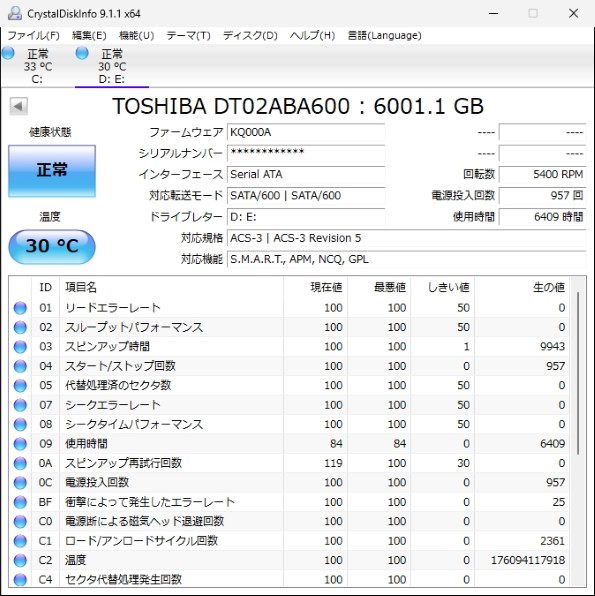Click the previous disk arrow button

(19, 106)
